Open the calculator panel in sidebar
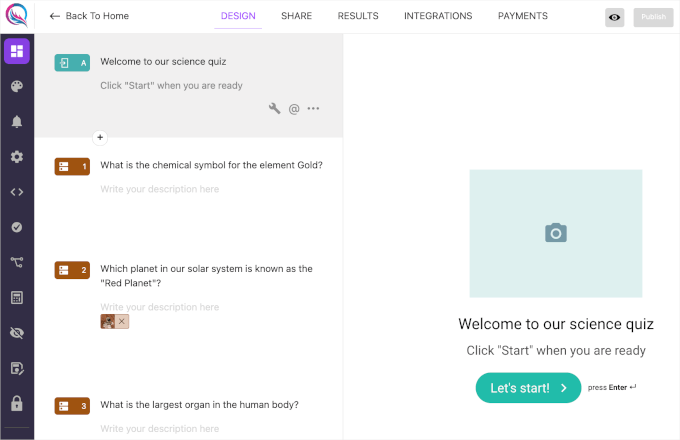 pyautogui.click(x=16, y=298)
